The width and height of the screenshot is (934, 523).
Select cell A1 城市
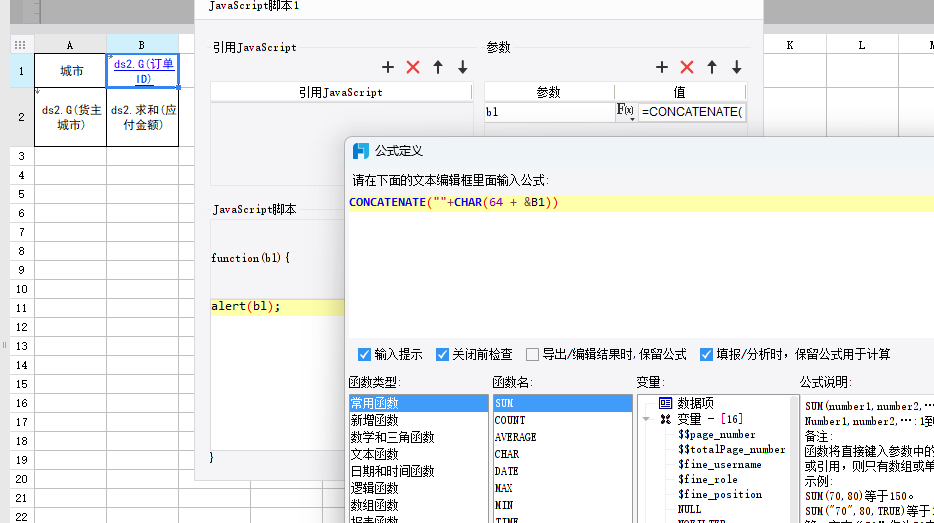[70, 71]
